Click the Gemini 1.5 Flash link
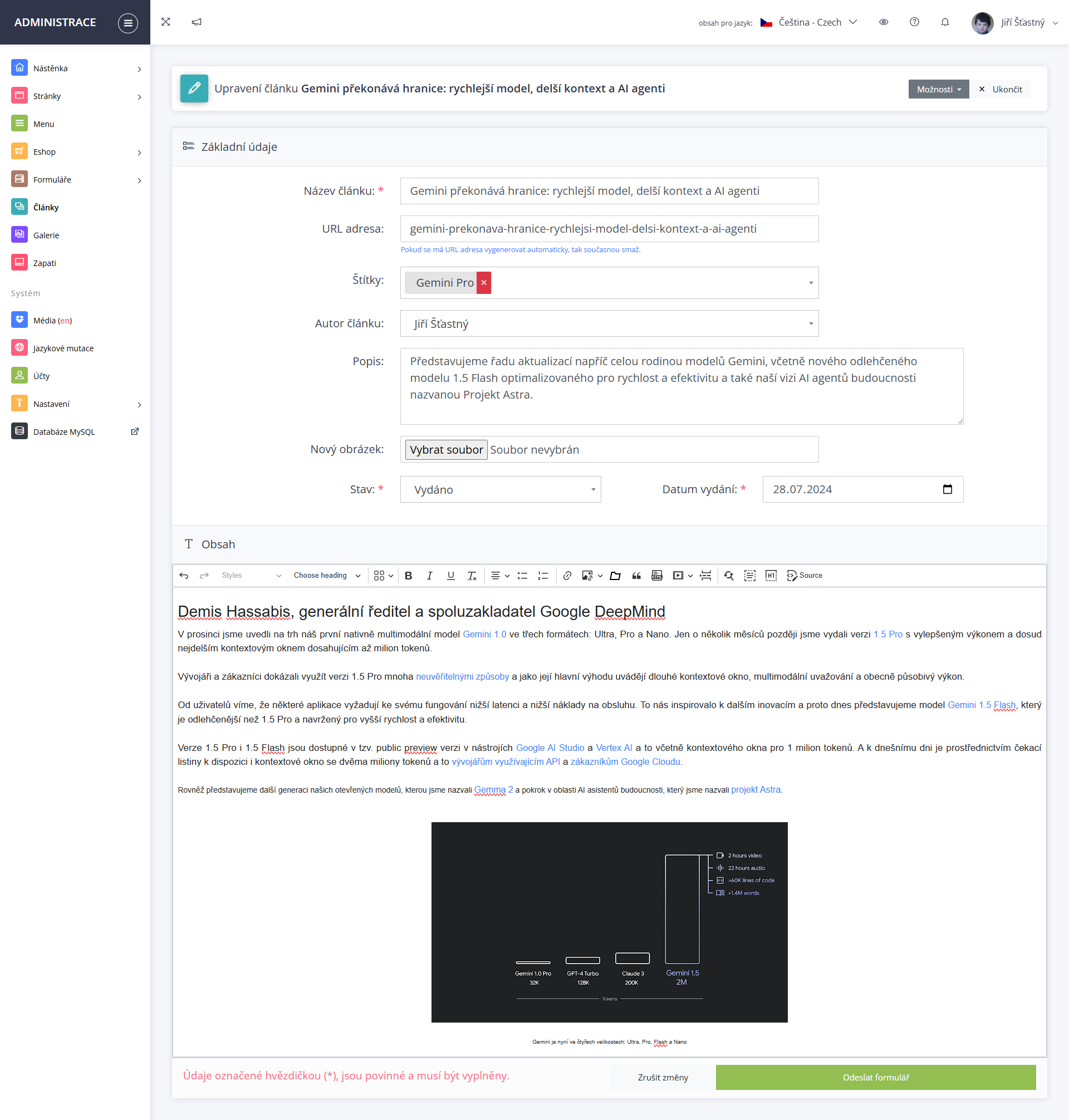The height and width of the screenshot is (1120, 1069). coord(981,705)
